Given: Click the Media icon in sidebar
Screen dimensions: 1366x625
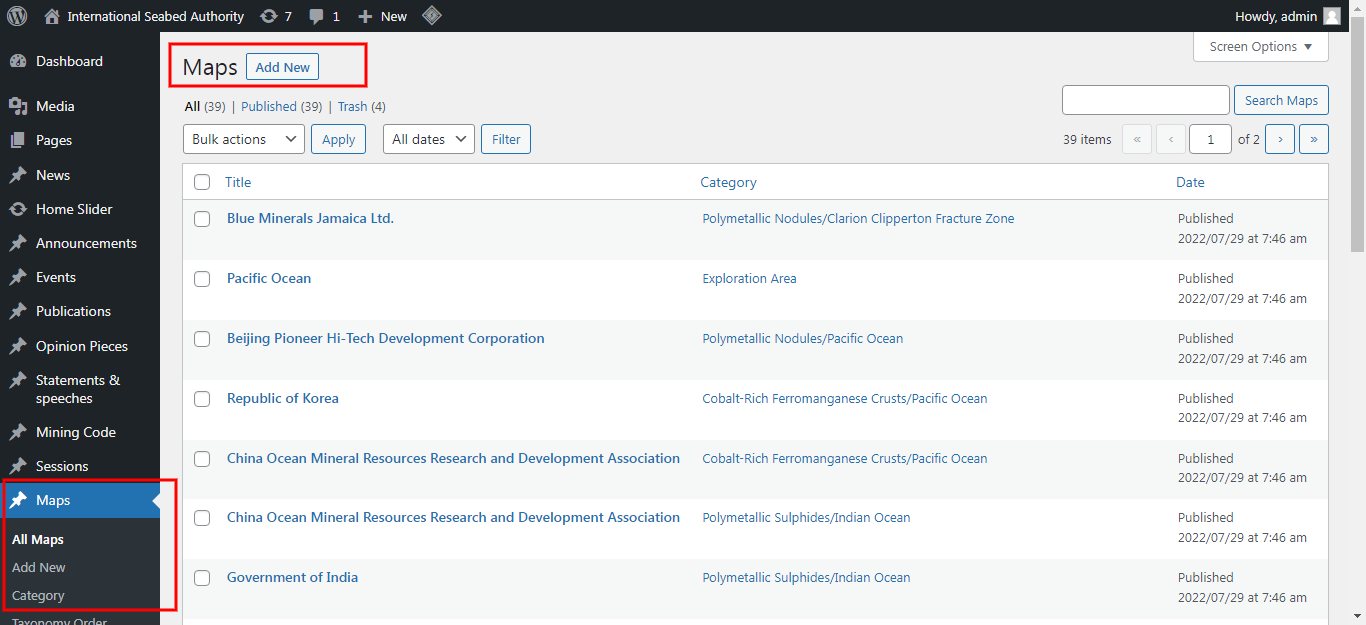Looking at the screenshot, I should click(17, 106).
